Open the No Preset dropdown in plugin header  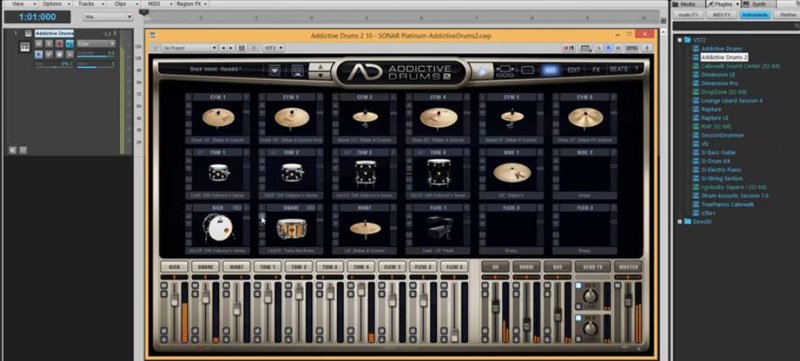coord(190,48)
